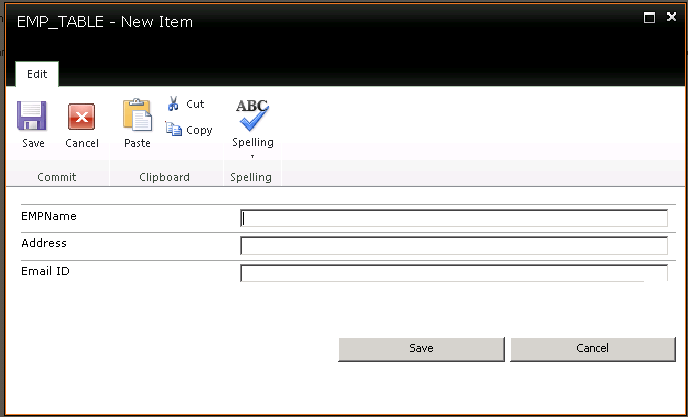Click the ABC Spelling check icon
688x417 pixels.
click(x=252, y=115)
